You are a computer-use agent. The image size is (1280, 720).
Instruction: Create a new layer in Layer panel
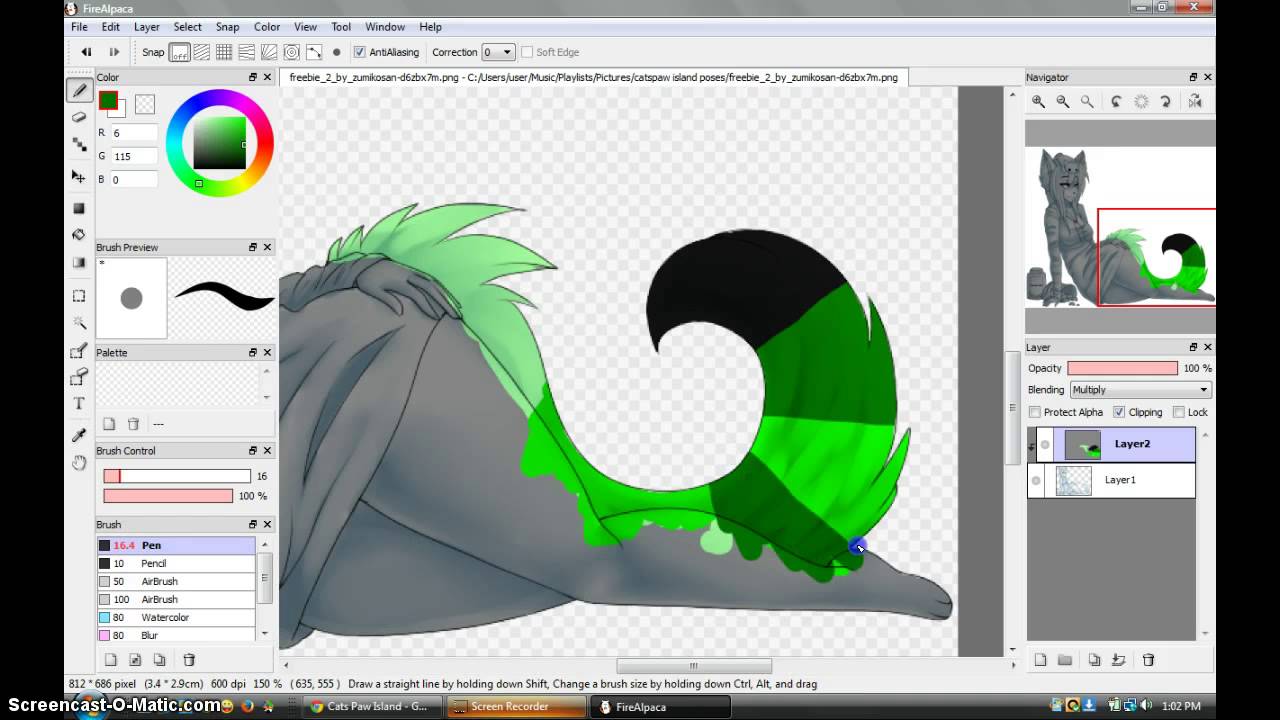point(1040,660)
